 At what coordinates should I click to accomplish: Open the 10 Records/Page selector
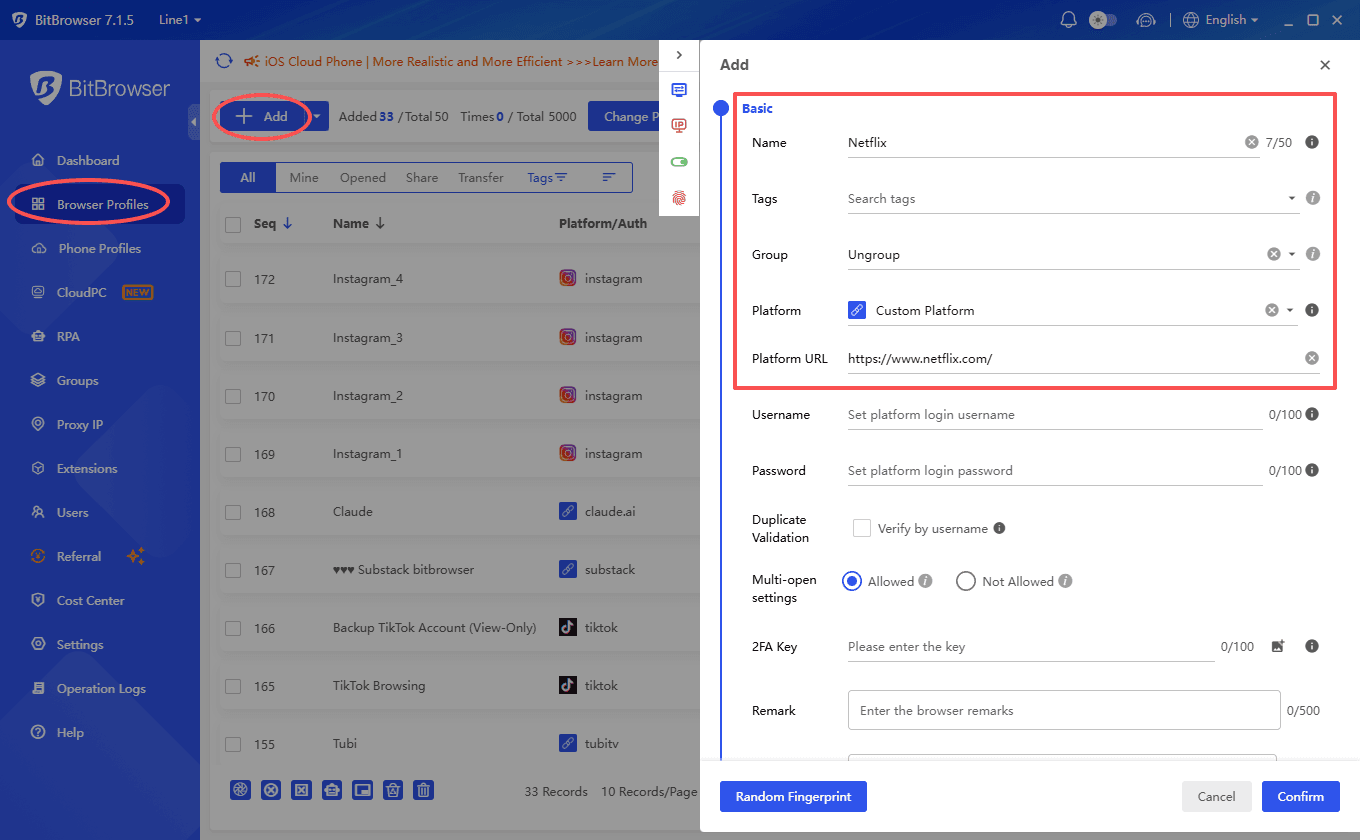649,792
